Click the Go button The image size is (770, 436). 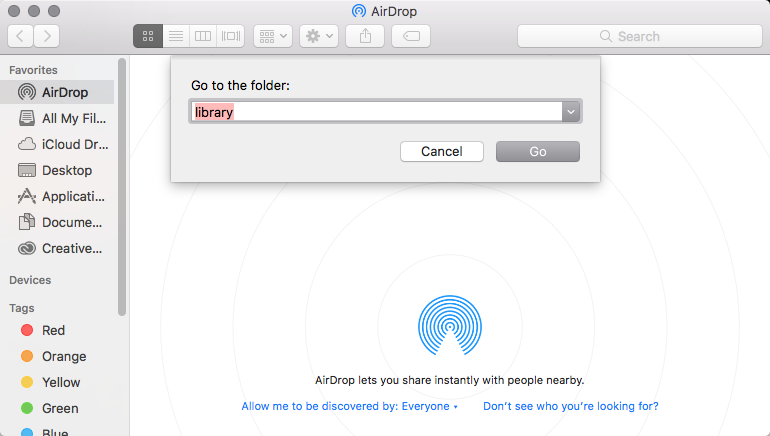point(538,152)
